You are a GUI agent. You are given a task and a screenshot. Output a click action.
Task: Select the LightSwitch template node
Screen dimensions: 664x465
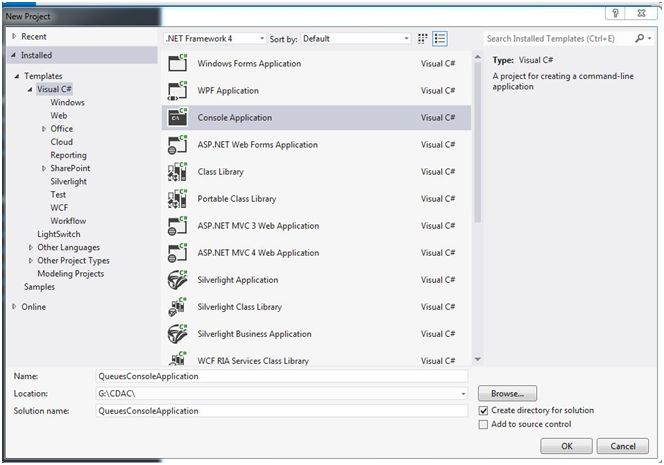58,234
